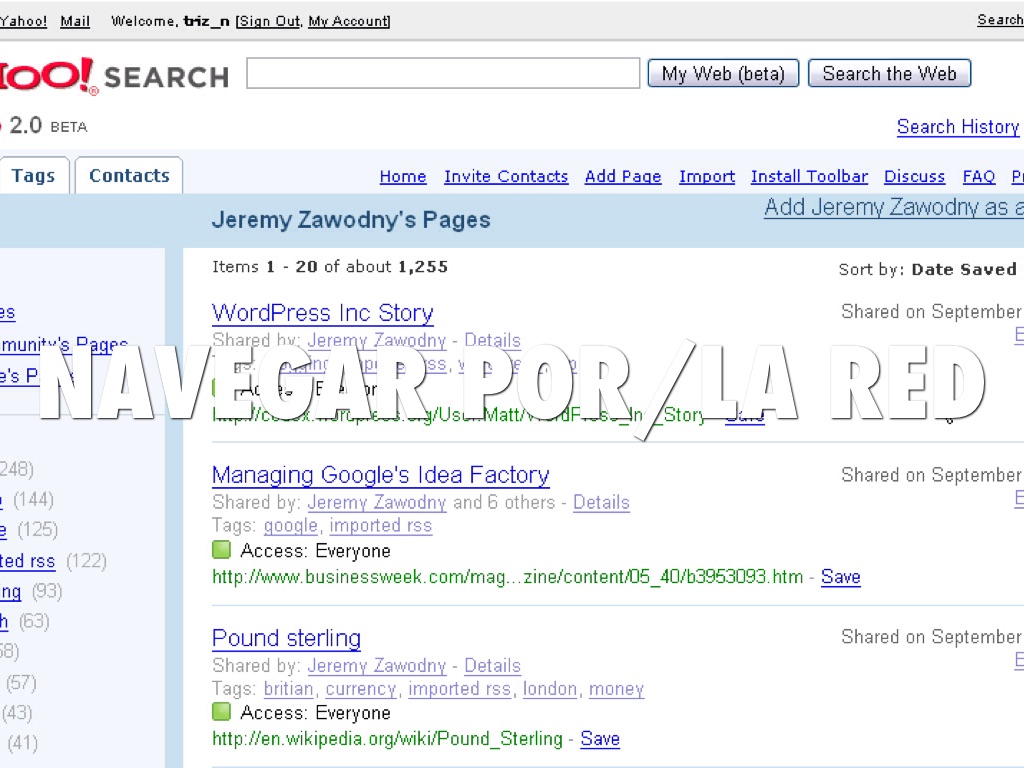Select the london tag under Pound sterling
This screenshot has width=1024, height=768.
(x=549, y=689)
